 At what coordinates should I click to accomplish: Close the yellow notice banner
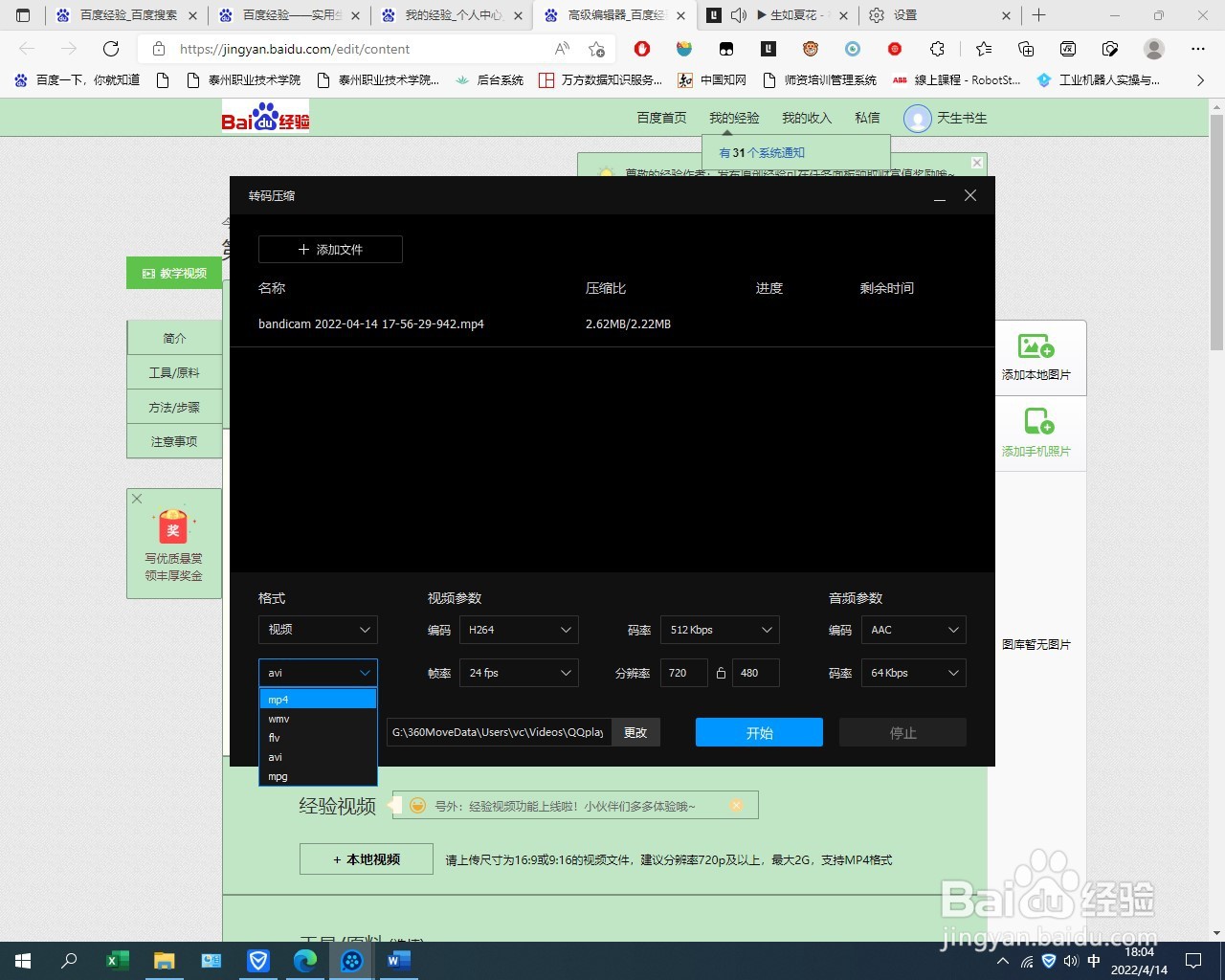(976, 163)
